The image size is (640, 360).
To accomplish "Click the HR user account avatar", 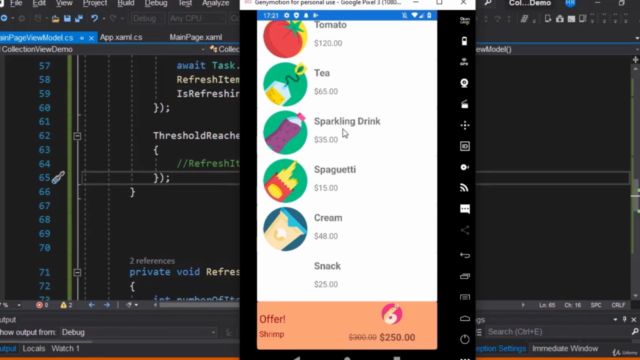I will coord(570,3).
